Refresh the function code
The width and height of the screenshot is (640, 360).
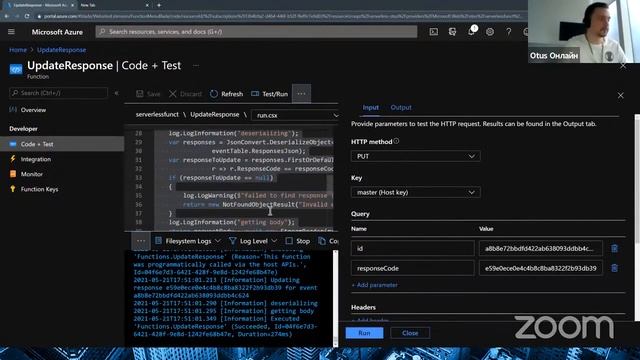(227, 94)
